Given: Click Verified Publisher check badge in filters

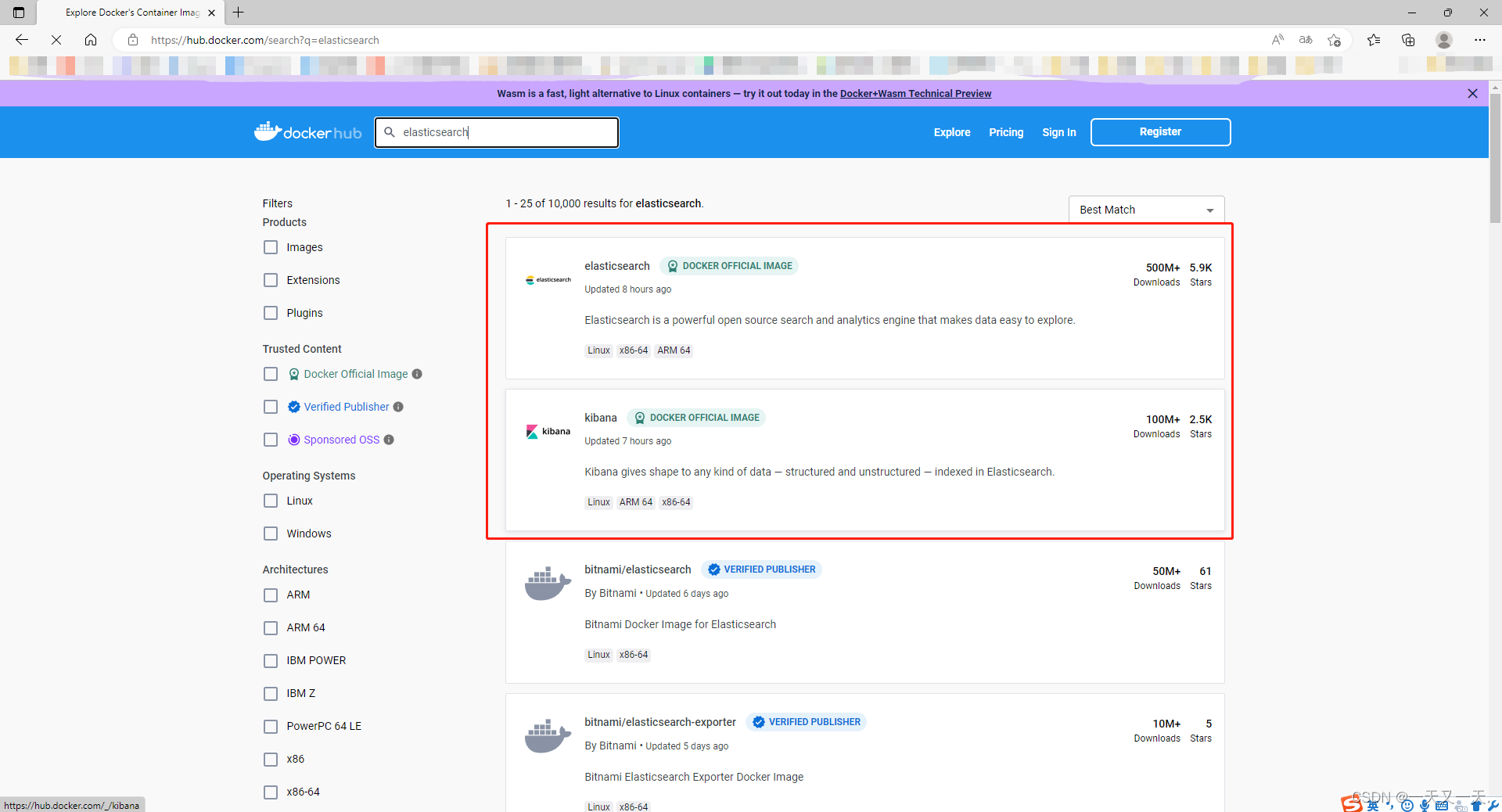Looking at the screenshot, I should (294, 407).
